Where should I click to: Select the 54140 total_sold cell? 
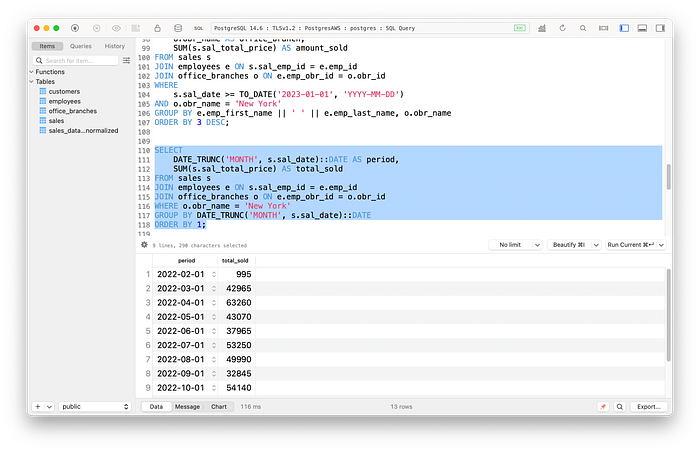pyautogui.click(x=238, y=388)
